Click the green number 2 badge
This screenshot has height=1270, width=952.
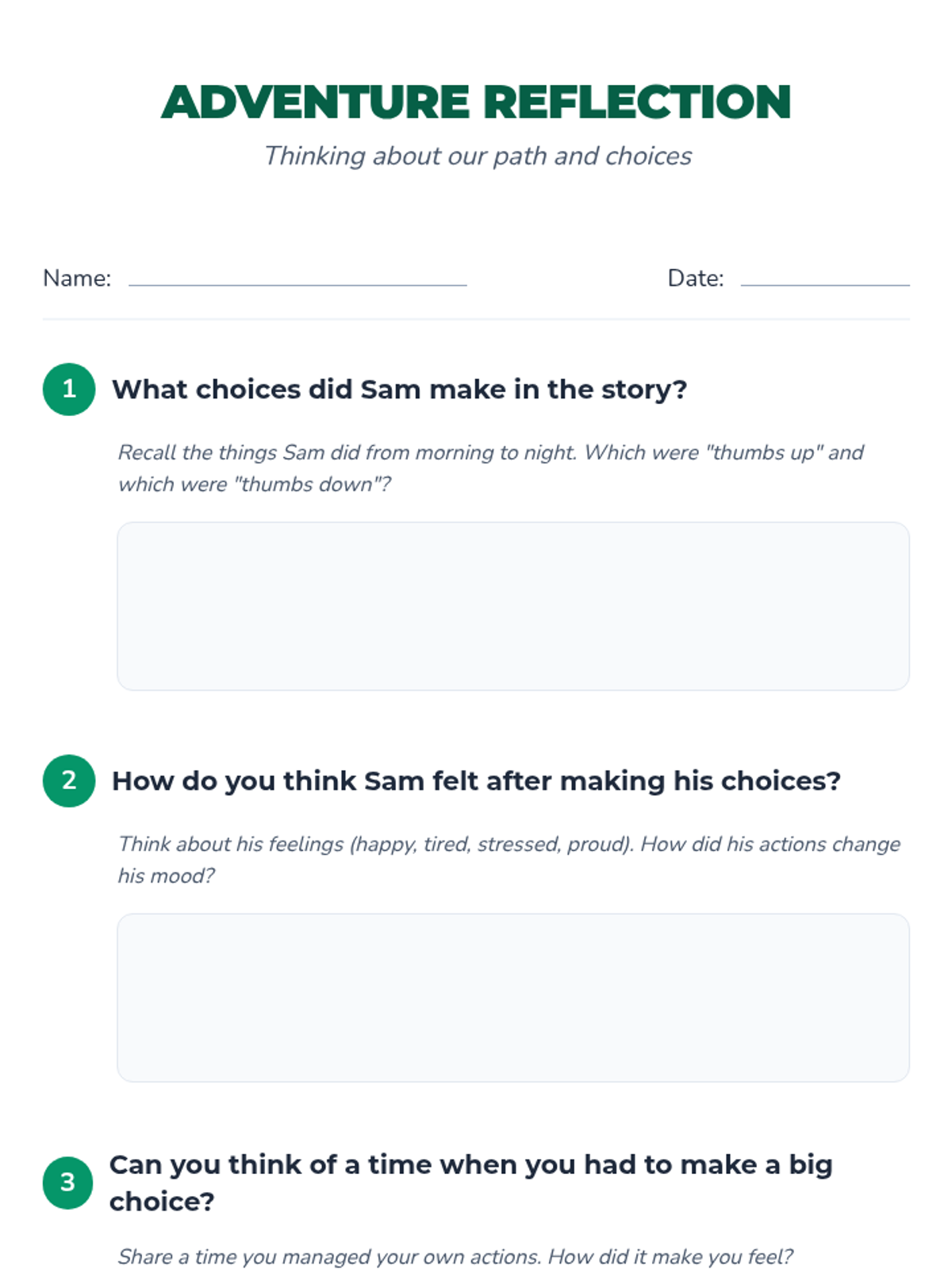pos(69,780)
